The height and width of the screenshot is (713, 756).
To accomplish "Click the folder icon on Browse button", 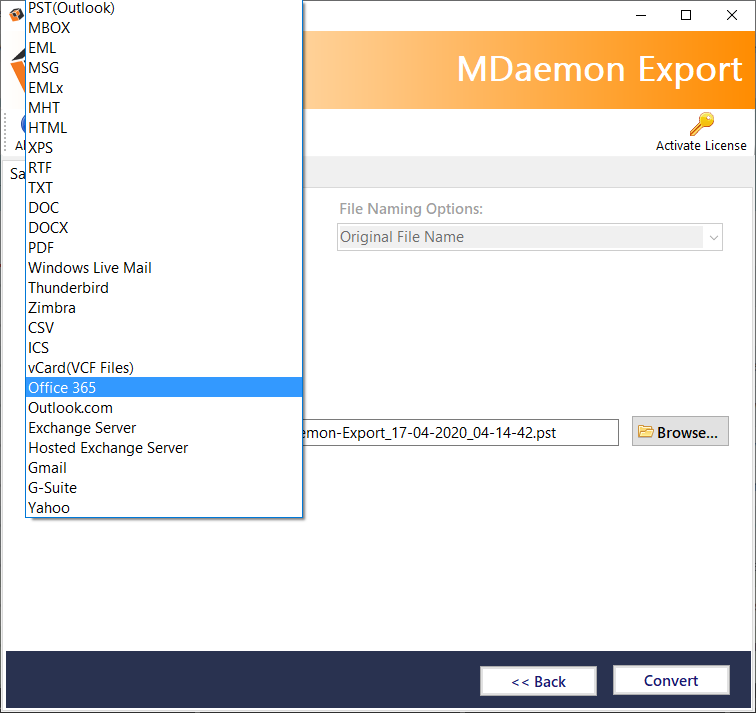I will pos(645,432).
